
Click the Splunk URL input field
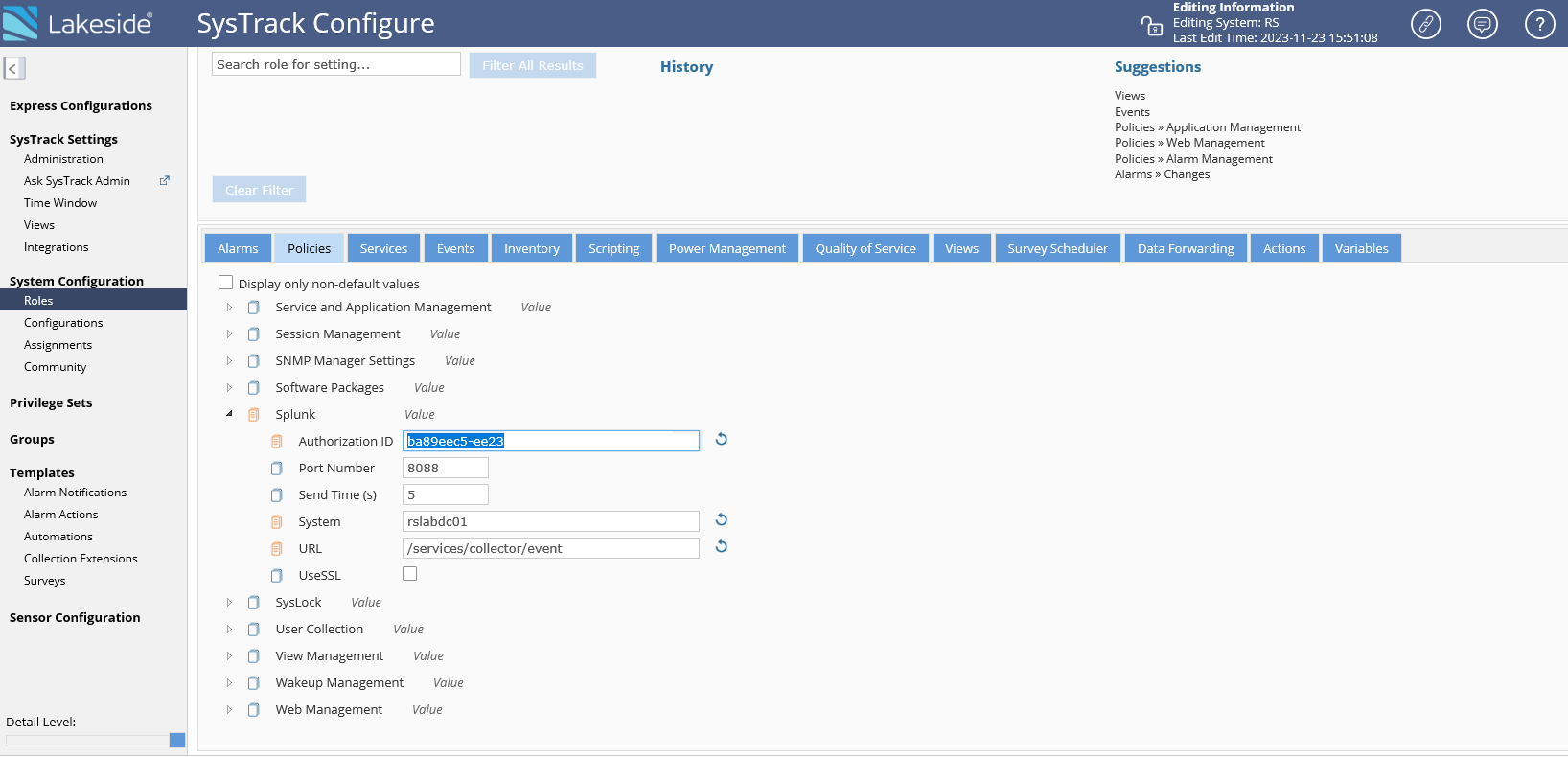point(551,548)
